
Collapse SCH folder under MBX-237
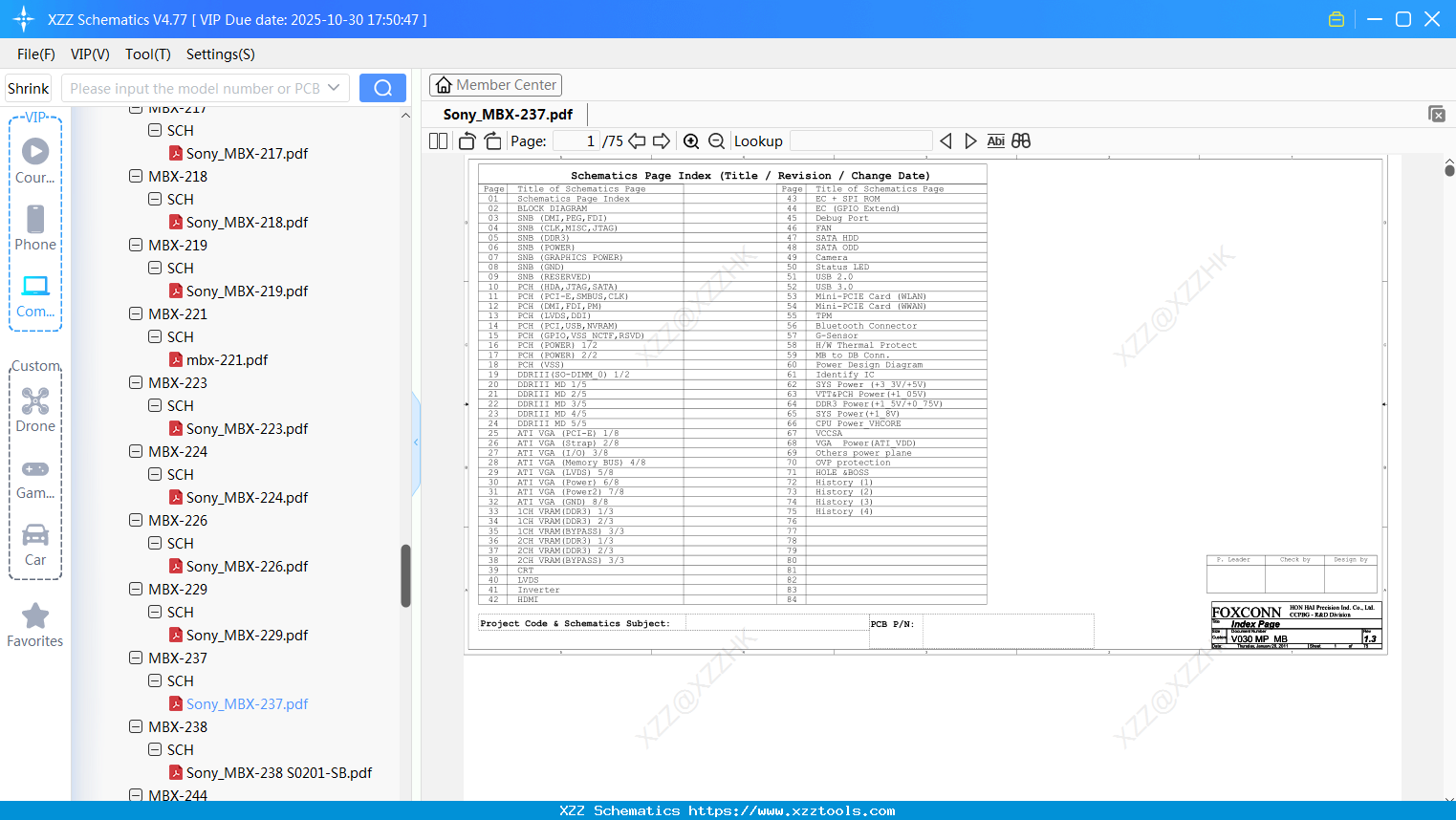[155, 681]
